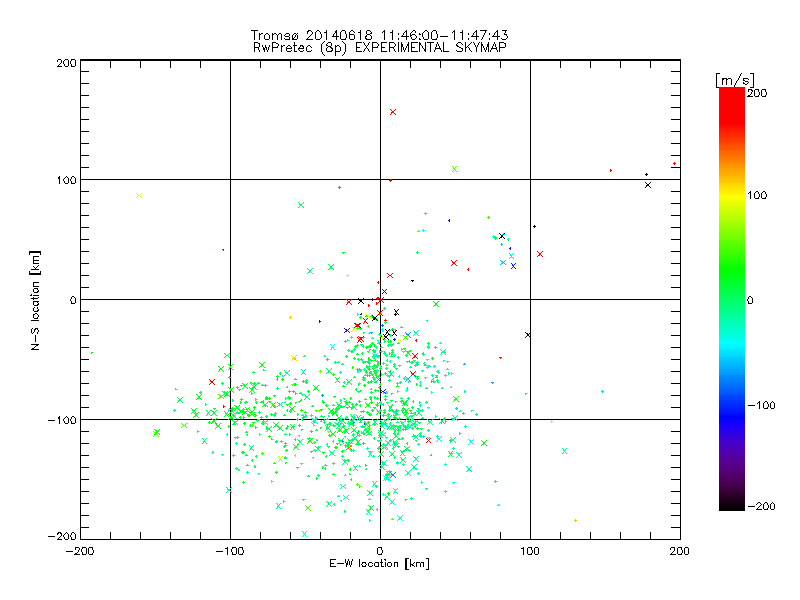Click the yellow X marker at upper left
Image resolution: width=800 pixels, height=600 pixels.
[x=139, y=195]
